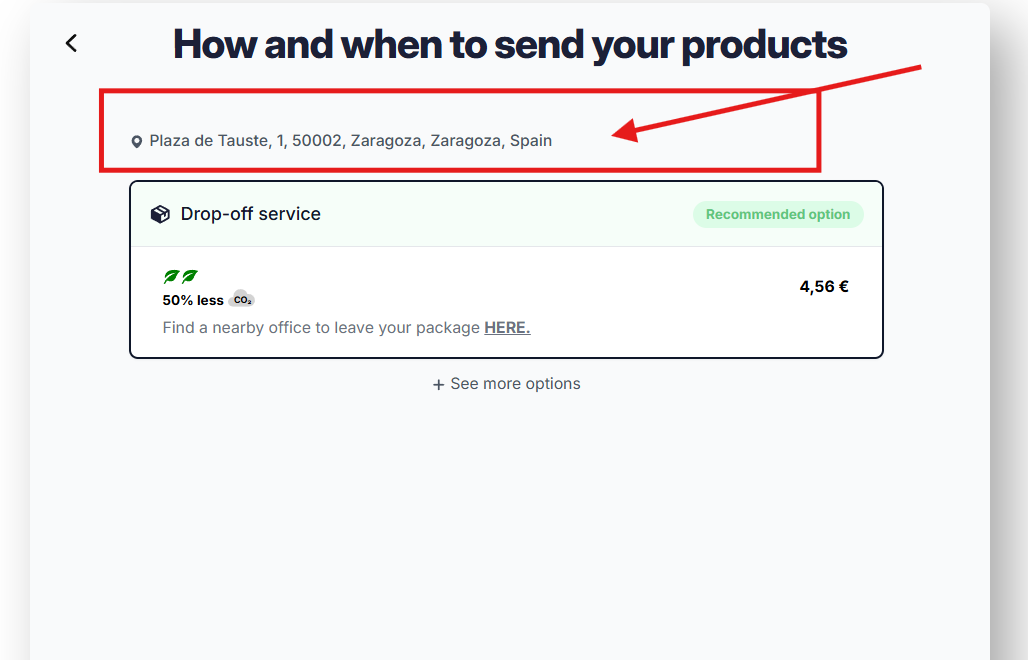
Task: Click the How and when to send heading
Action: click(x=510, y=45)
